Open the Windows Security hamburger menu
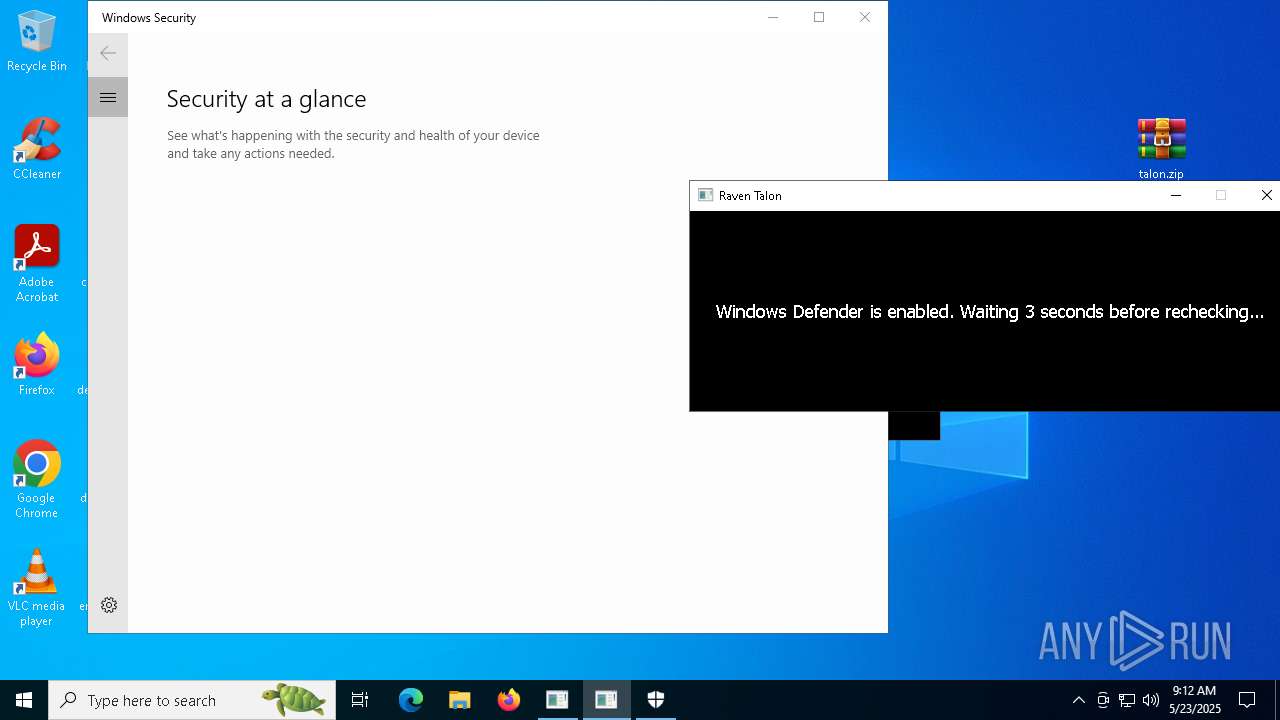The height and width of the screenshot is (720, 1280). pyautogui.click(x=108, y=97)
